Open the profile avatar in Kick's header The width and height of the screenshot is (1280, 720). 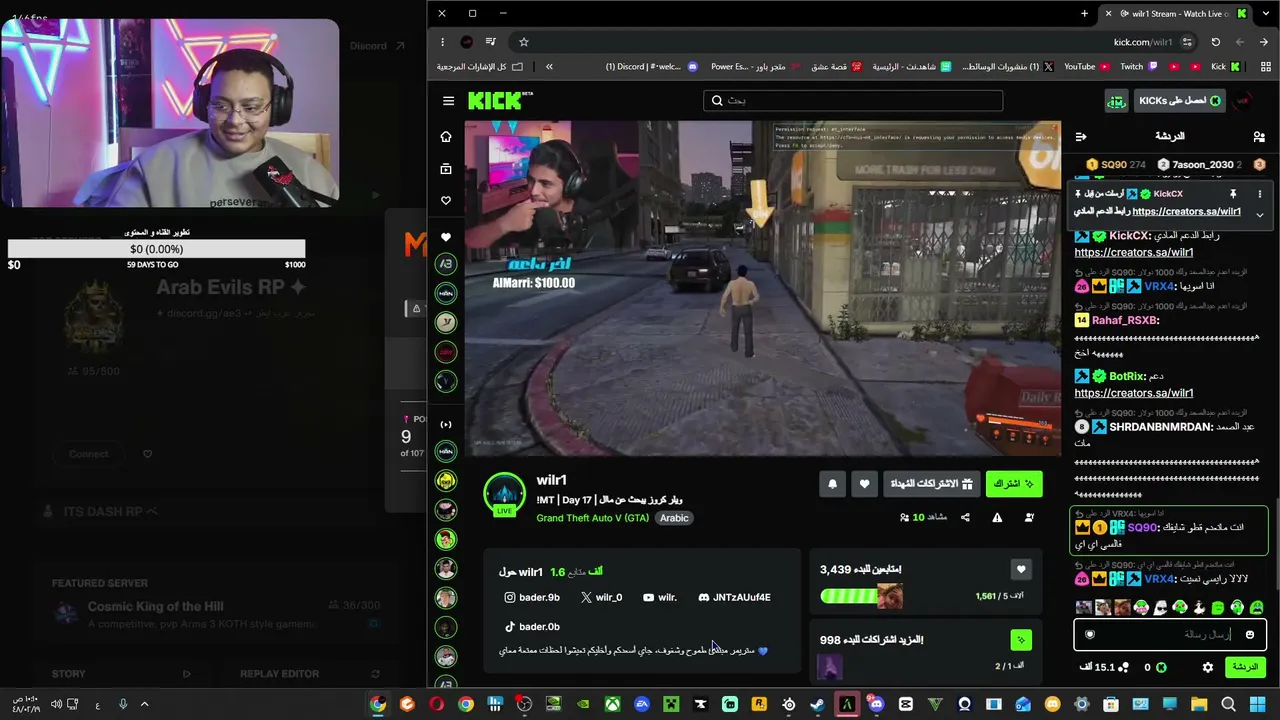click(1243, 100)
